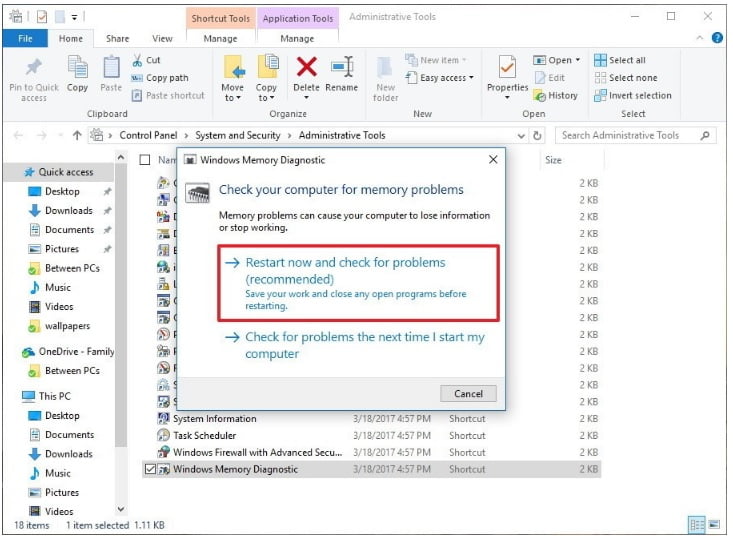
Task: Select This PC in navigation pane
Action: tap(47, 396)
